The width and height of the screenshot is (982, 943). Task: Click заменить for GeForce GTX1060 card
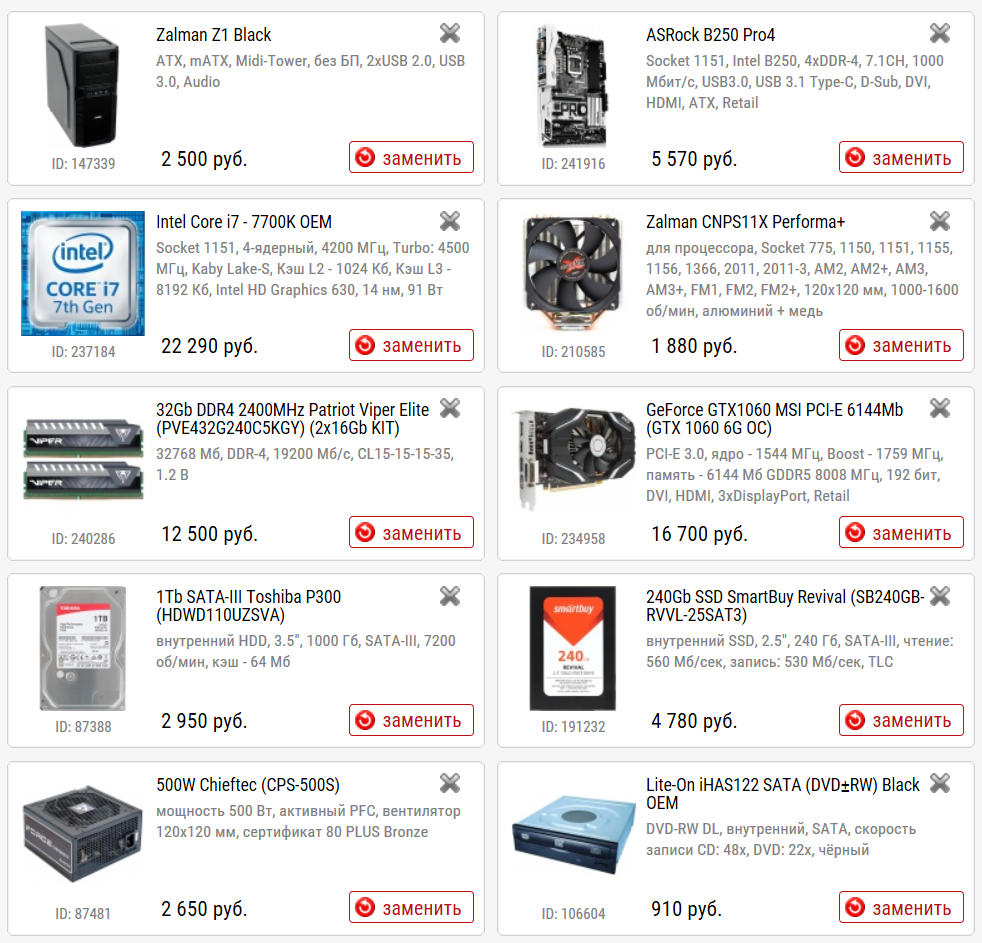coord(901,532)
